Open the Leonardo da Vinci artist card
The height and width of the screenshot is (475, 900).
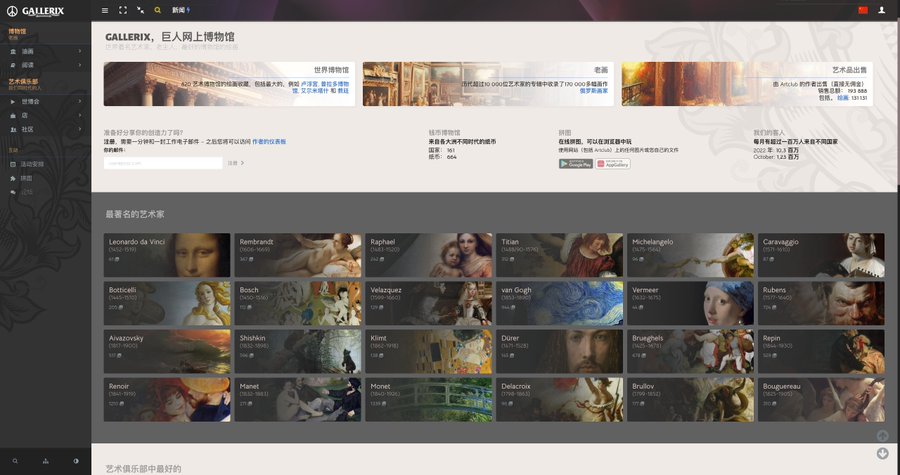click(167, 255)
